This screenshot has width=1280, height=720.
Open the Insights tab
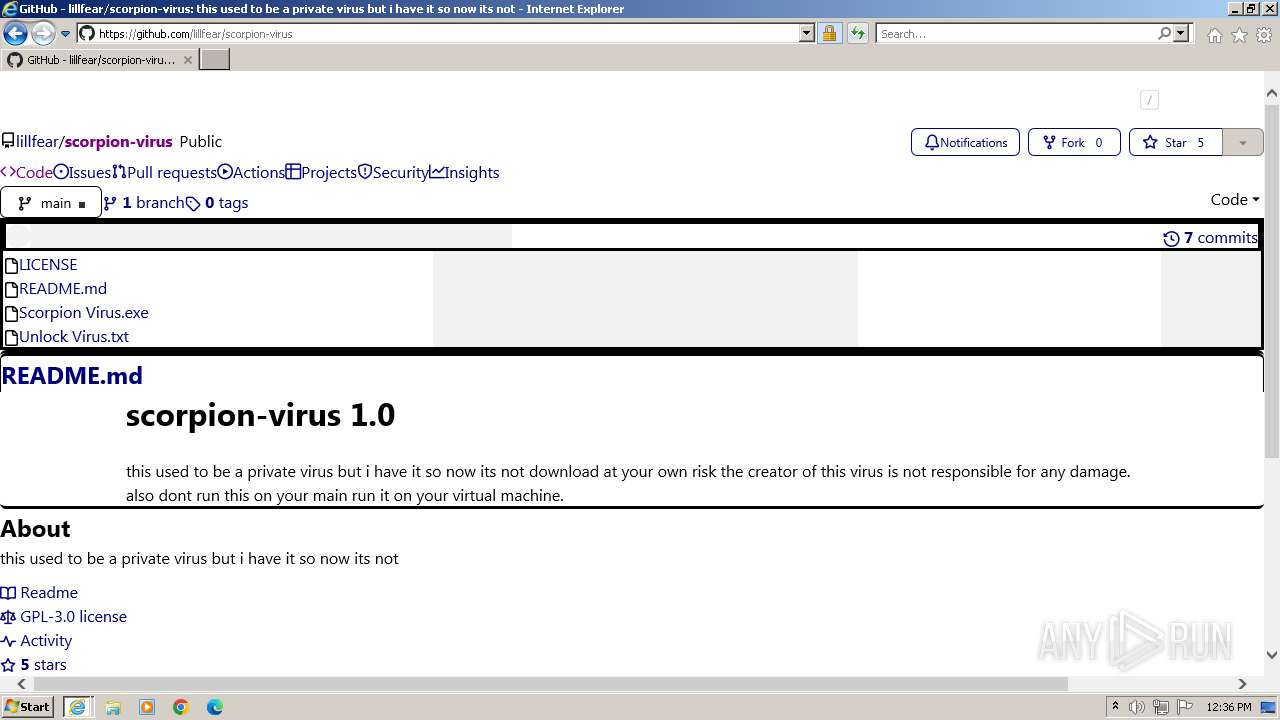coord(465,172)
